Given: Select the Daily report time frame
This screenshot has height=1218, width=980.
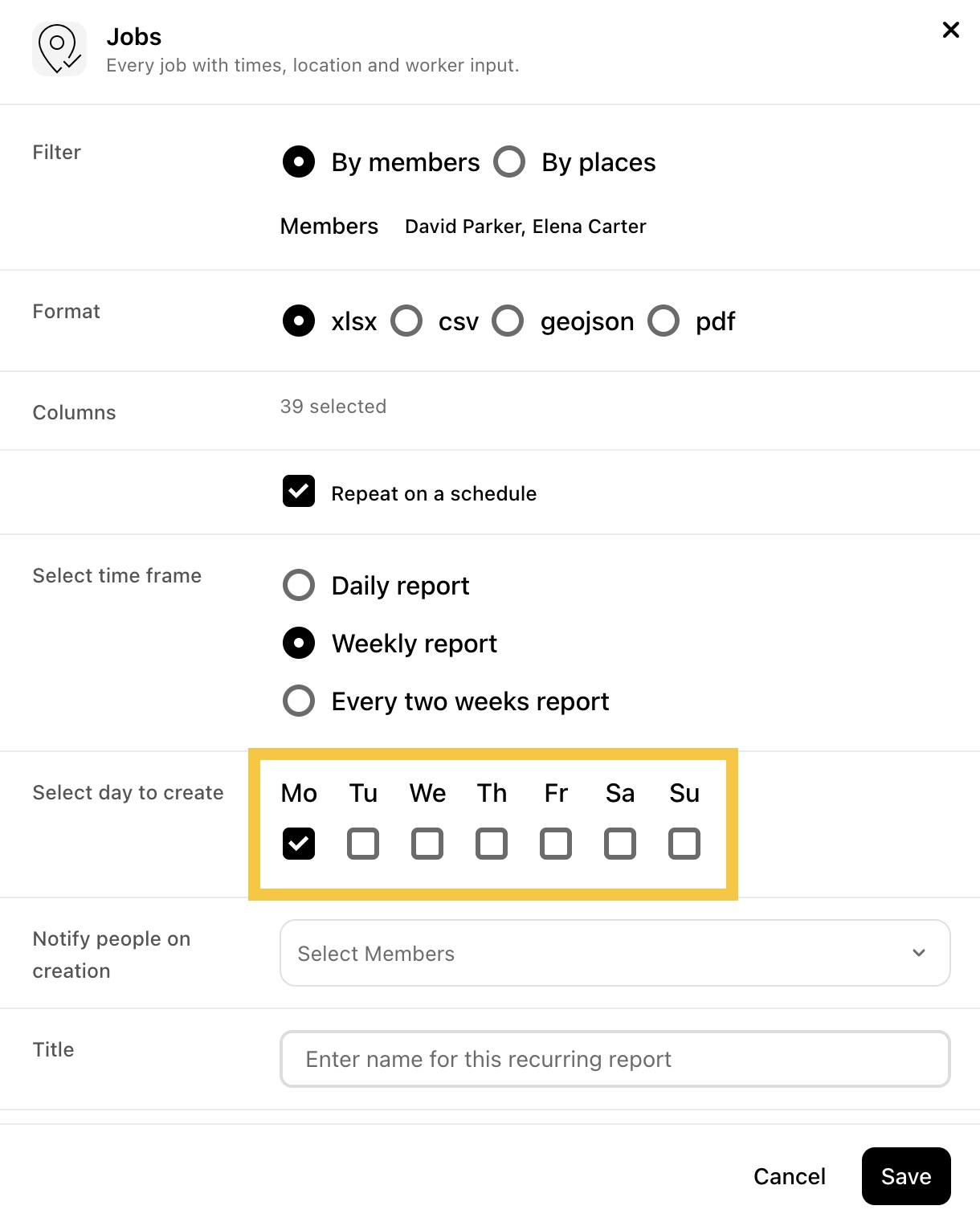Looking at the screenshot, I should 299,585.
